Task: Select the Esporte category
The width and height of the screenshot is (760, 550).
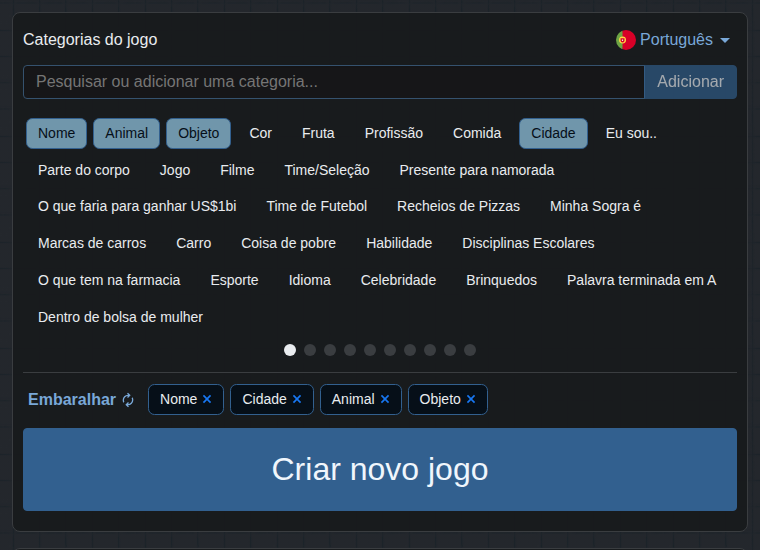Action: click(x=234, y=280)
